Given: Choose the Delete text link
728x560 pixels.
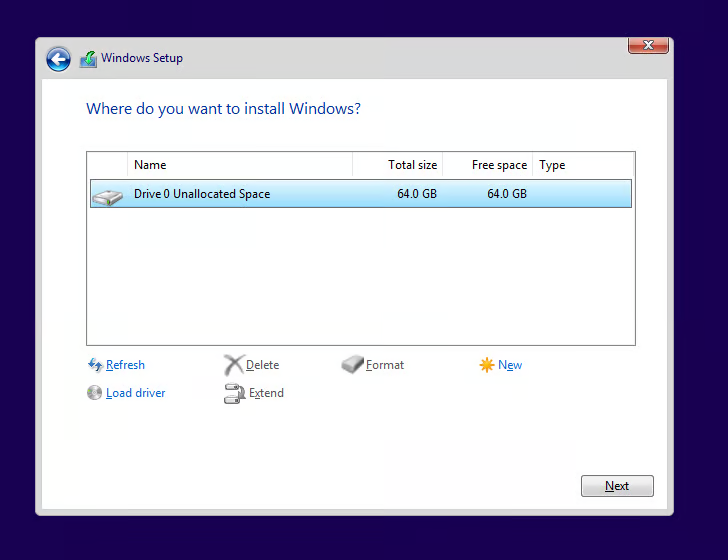Looking at the screenshot, I should (x=262, y=365).
